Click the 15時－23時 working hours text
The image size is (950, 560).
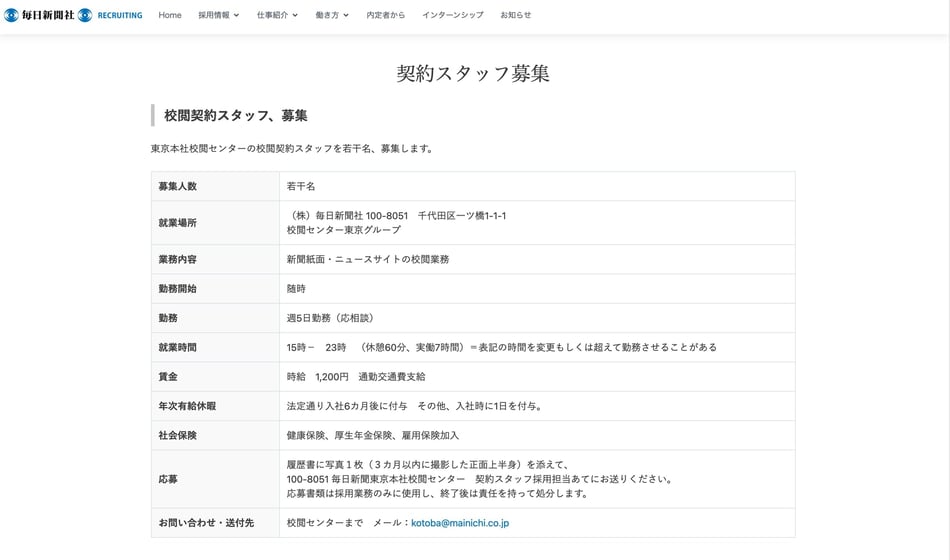[316, 347]
